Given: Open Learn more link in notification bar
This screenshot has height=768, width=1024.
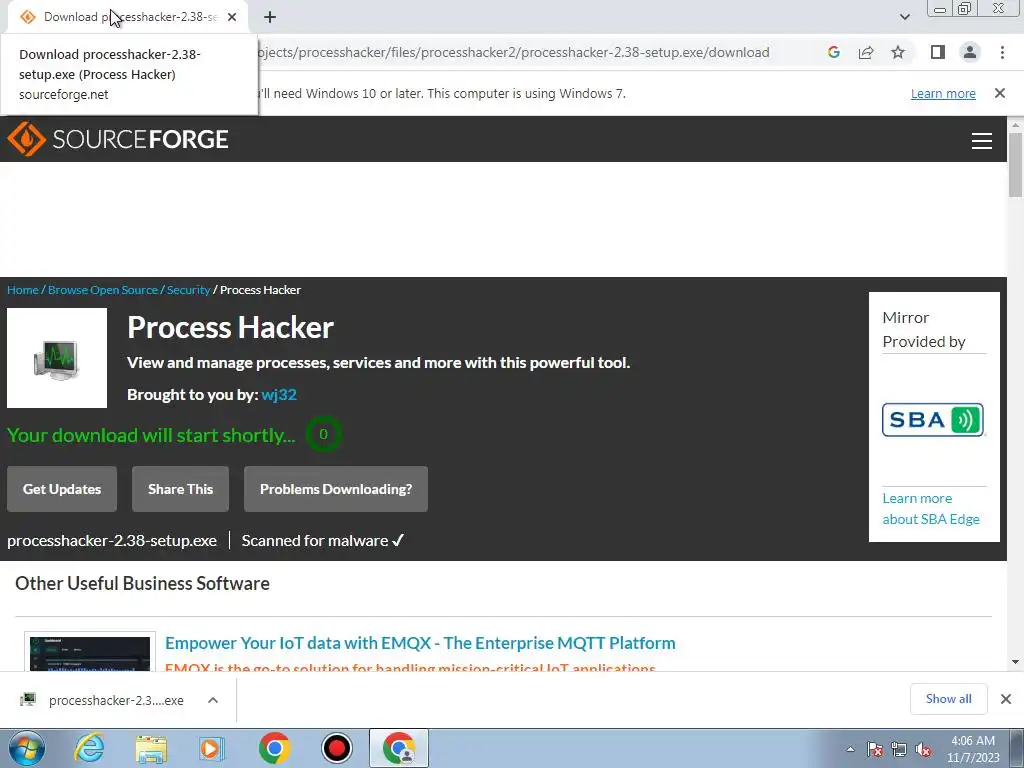Looking at the screenshot, I should click(943, 93).
